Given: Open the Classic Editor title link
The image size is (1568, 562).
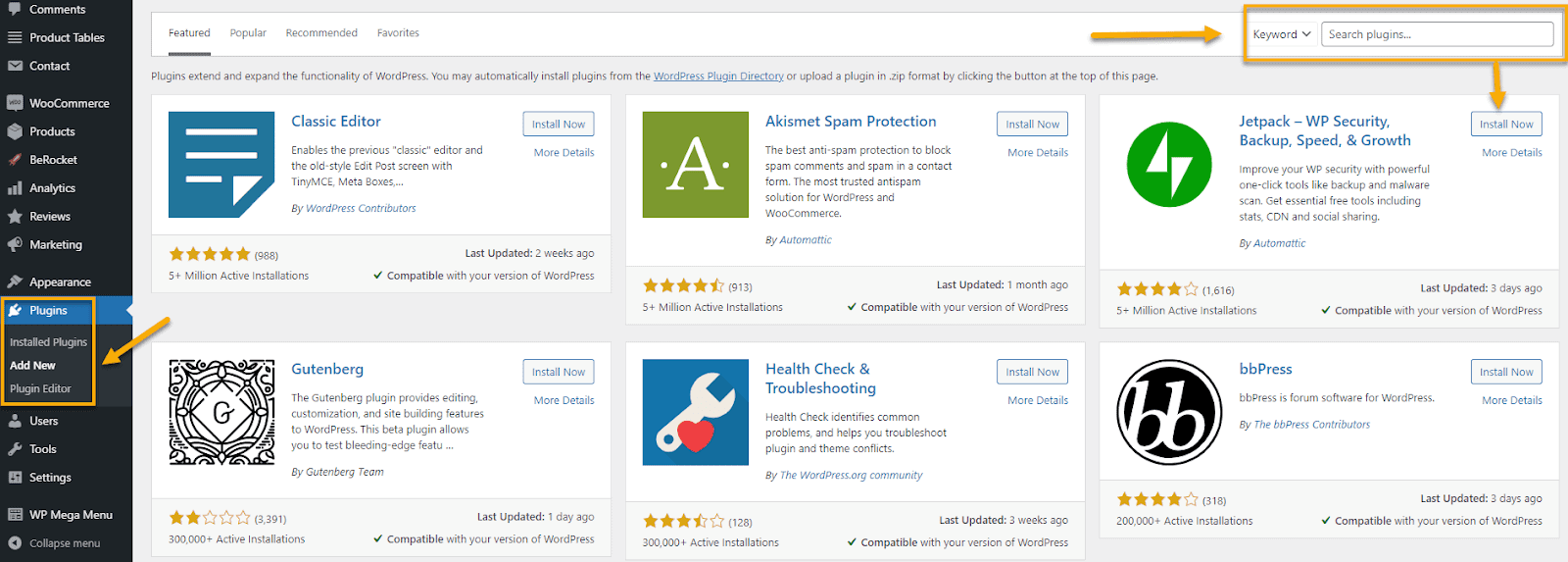Looking at the screenshot, I should [336, 122].
